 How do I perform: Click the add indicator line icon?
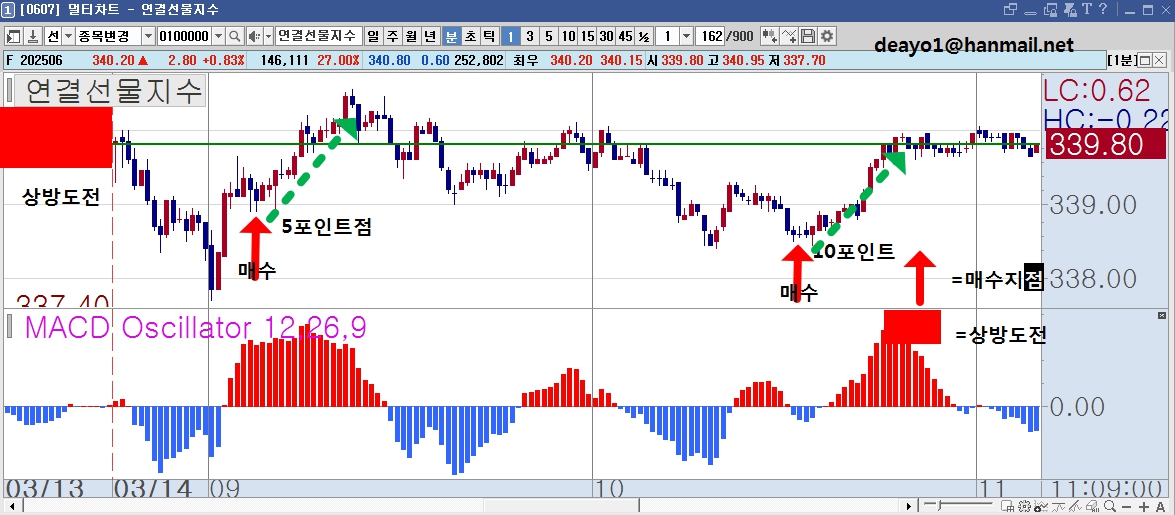click(789, 36)
